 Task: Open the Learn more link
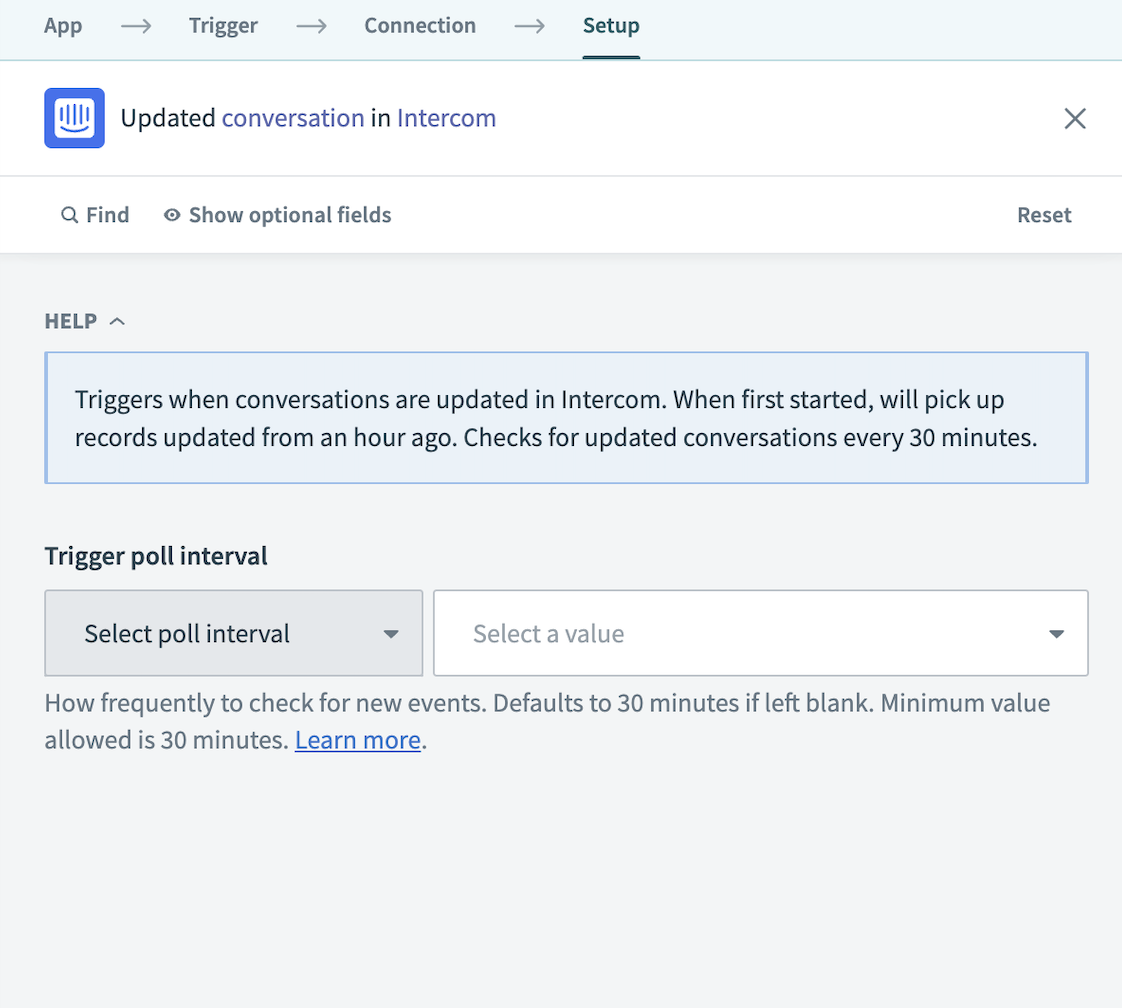point(357,740)
